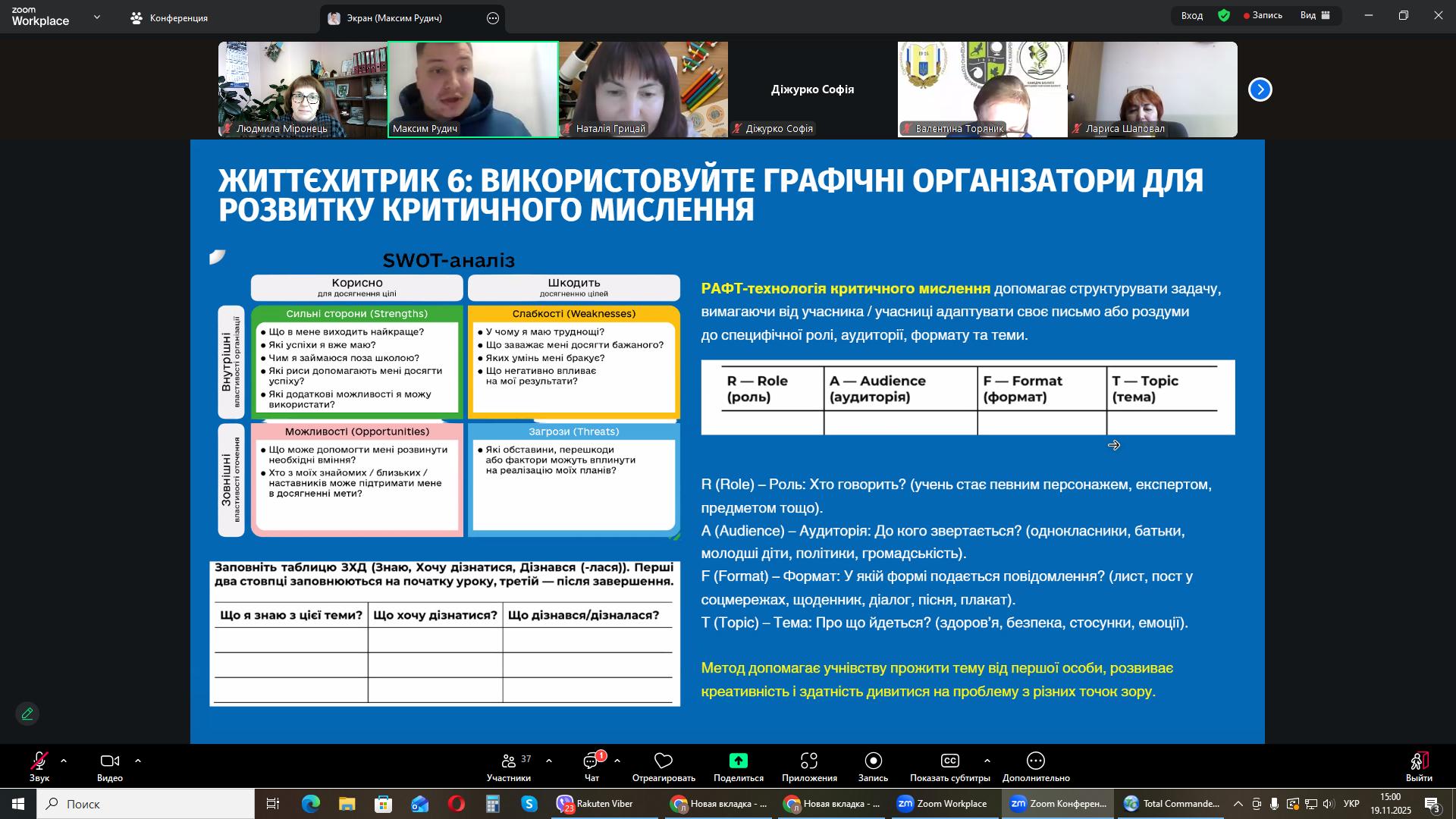Image resolution: width=1456 pixels, height=819 pixels.
Task: Click the green Поделиться share screen icon
Action: pyautogui.click(x=738, y=761)
